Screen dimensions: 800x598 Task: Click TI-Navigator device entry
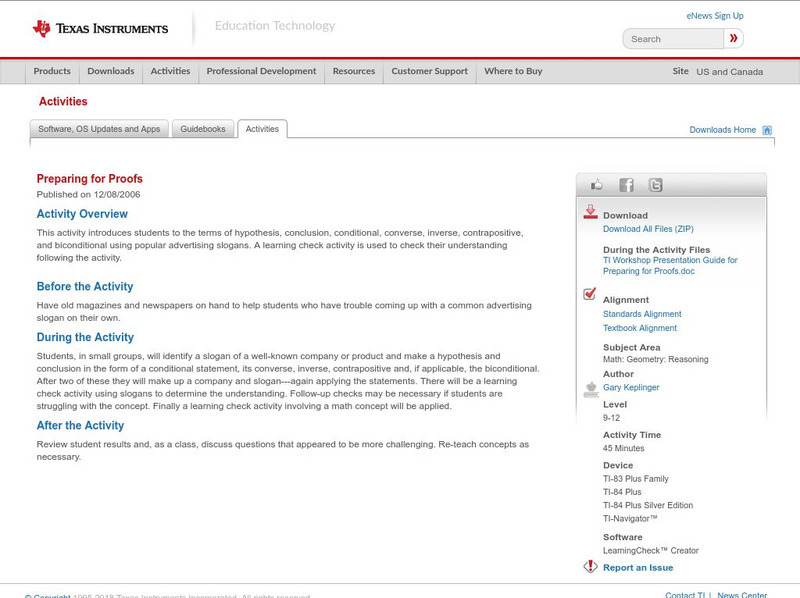tap(630, 518)
